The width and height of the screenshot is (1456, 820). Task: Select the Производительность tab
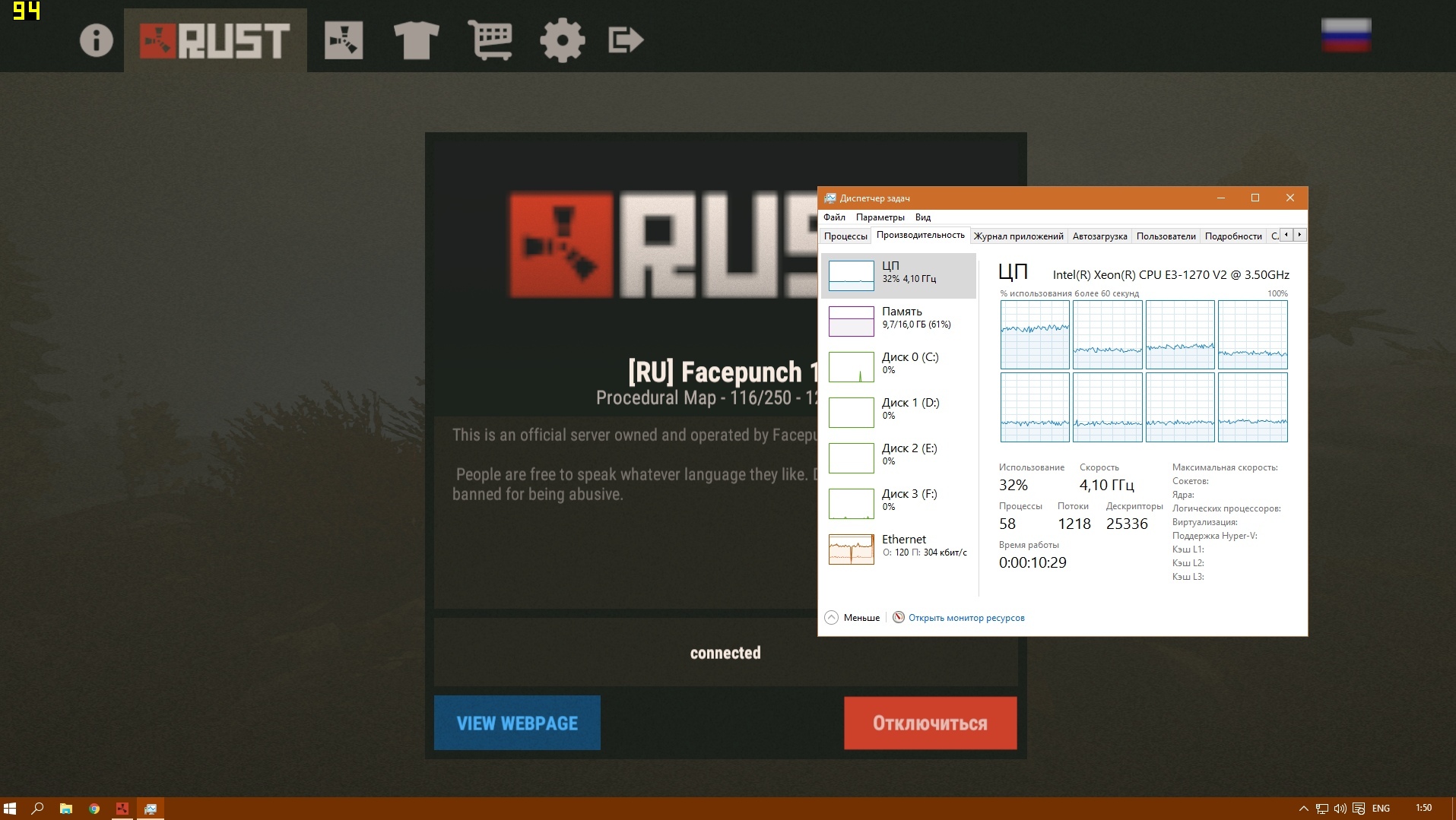click(x=921, y=235)
